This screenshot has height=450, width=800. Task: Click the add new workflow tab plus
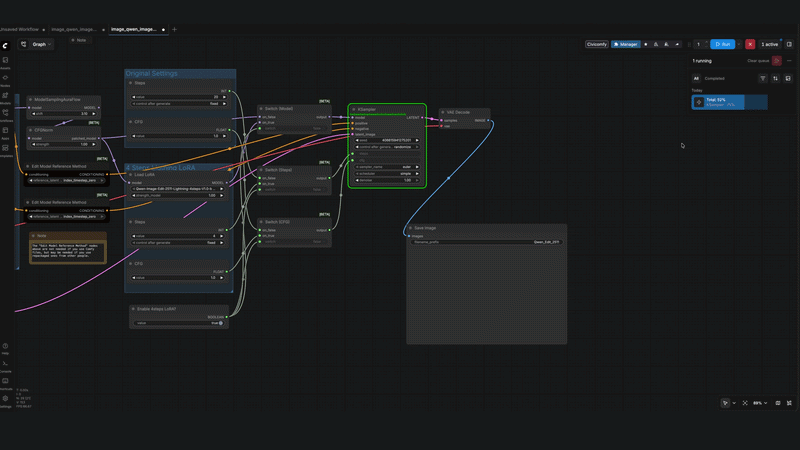[174, 30]
